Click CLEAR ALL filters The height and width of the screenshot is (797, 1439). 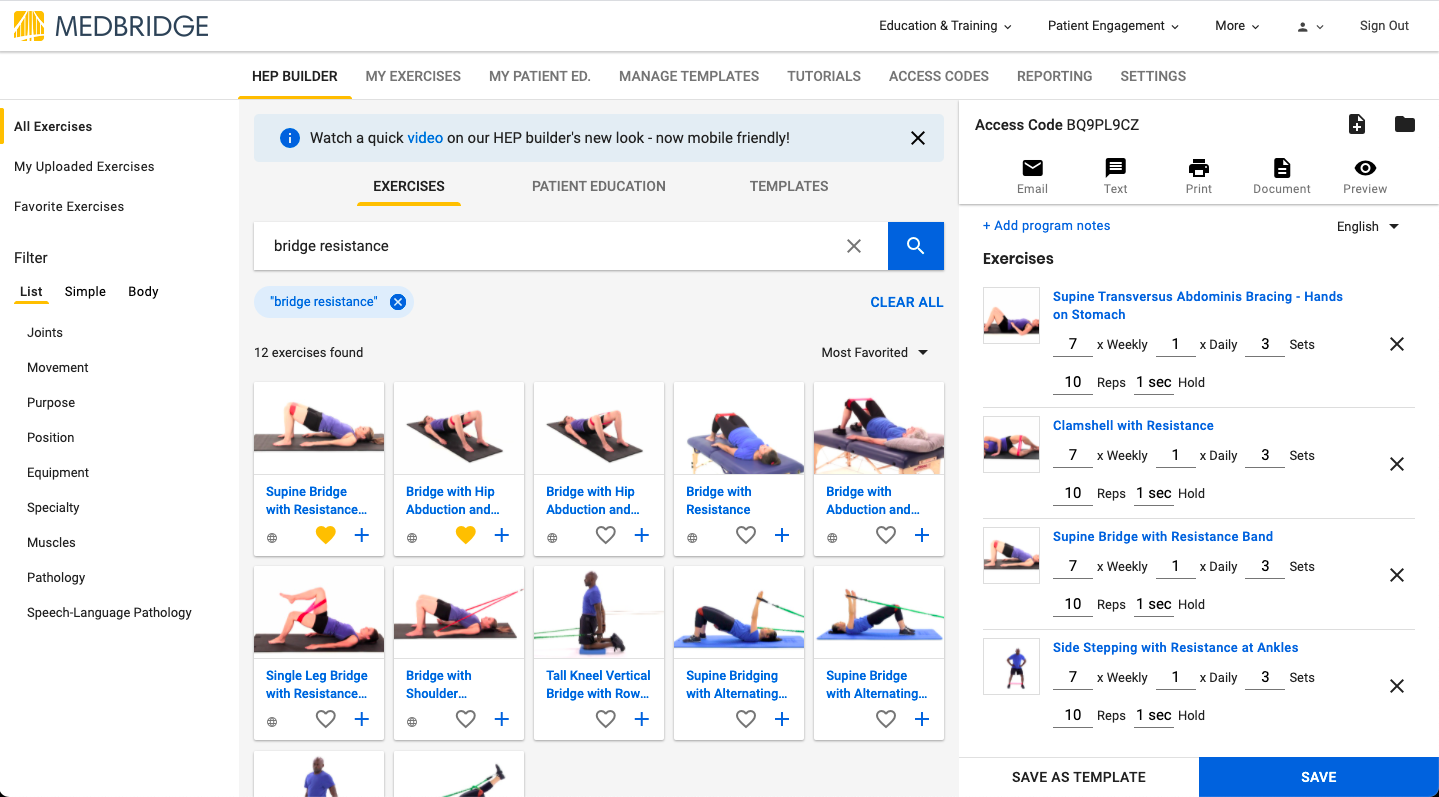907,302
